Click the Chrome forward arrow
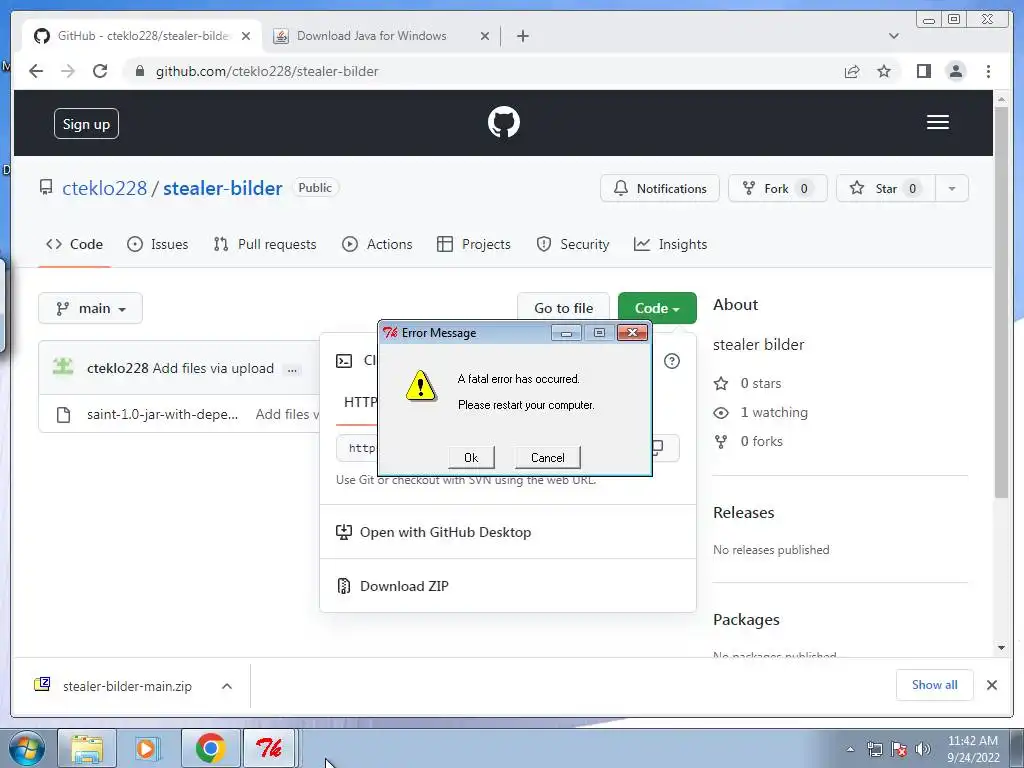 68,71
